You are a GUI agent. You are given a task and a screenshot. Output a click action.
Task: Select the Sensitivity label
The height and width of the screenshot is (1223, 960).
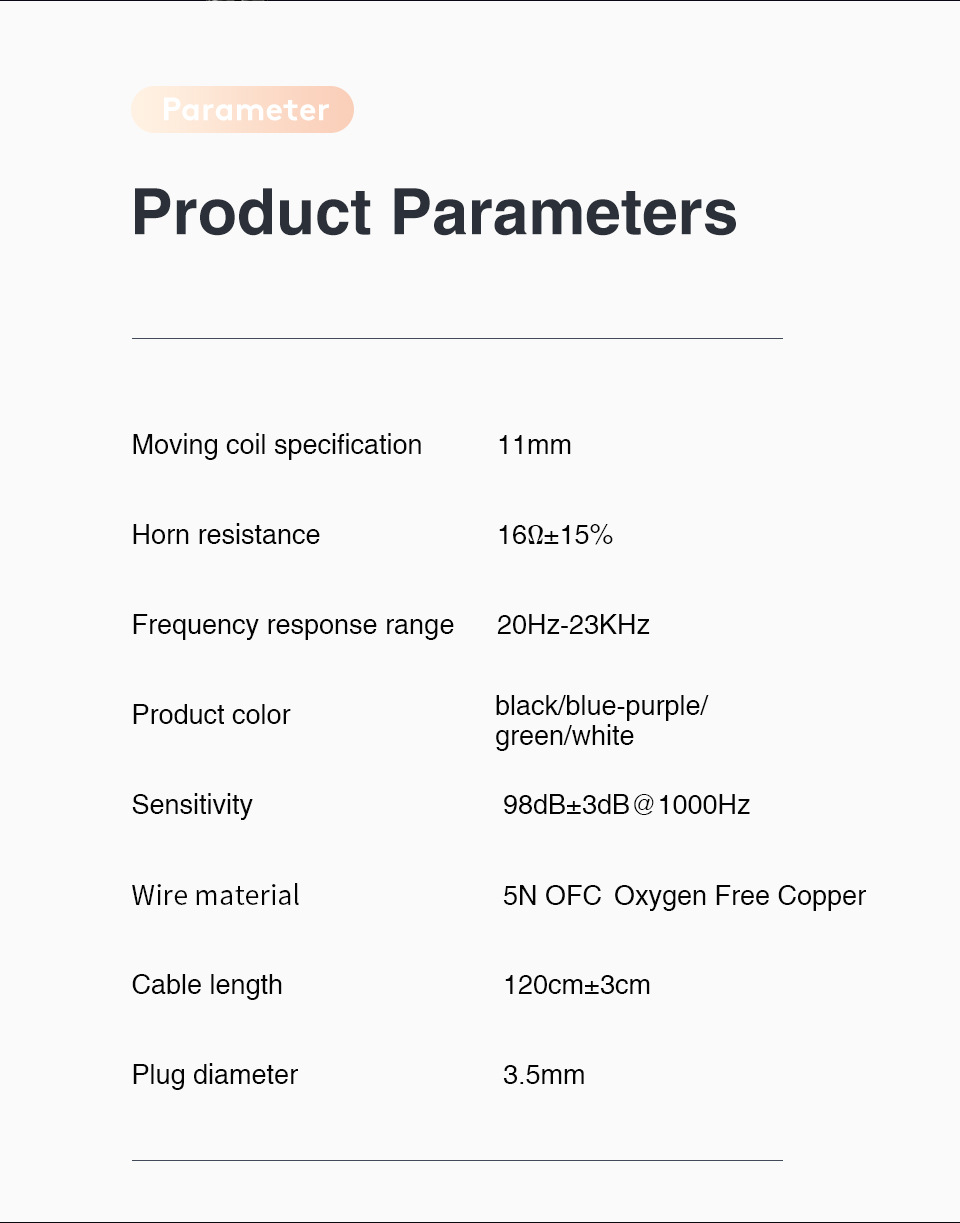[192, 805]
